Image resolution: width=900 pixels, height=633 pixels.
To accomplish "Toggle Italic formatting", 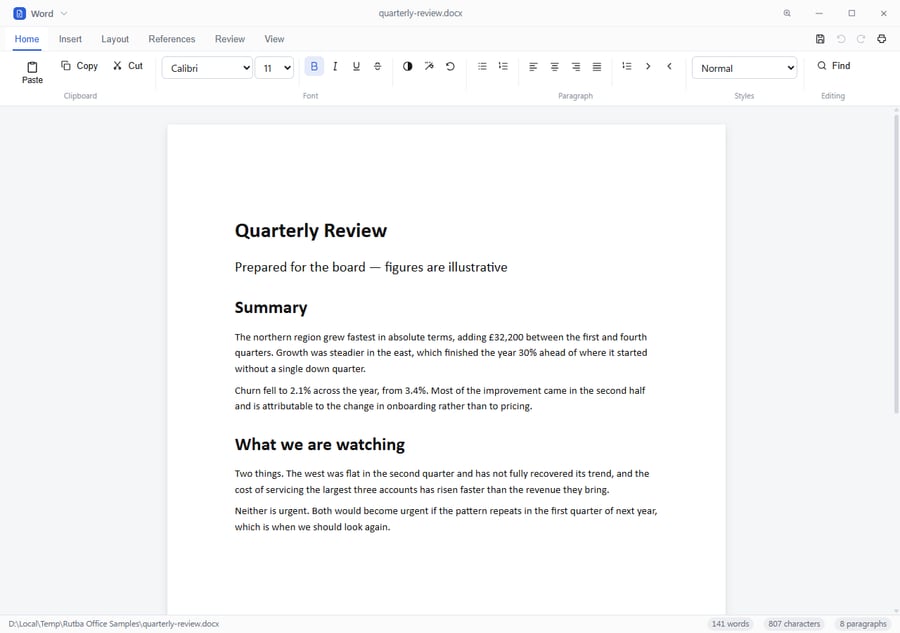I will 335,67.
